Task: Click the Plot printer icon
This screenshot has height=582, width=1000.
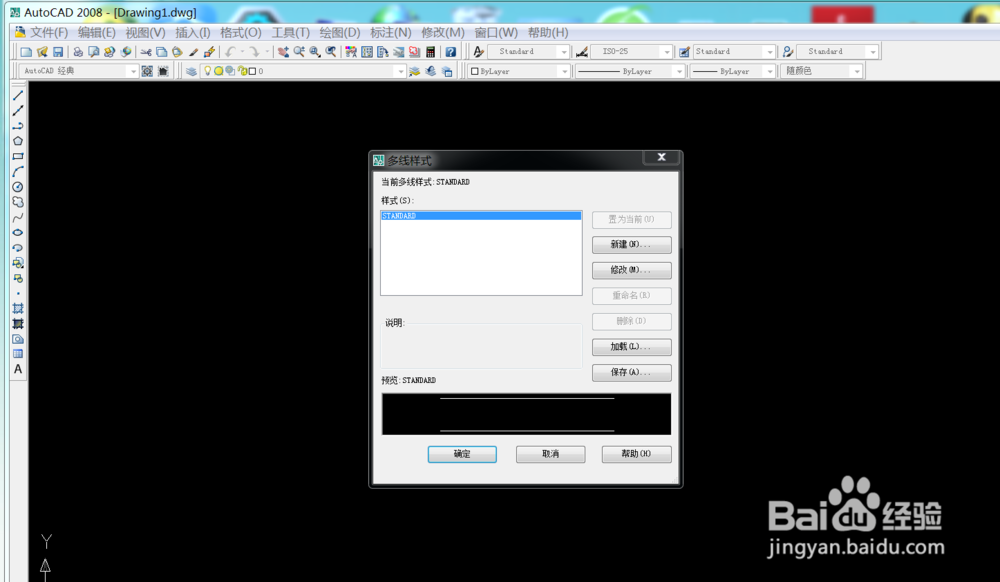Action: pyautogui.click(x=78, y=52)
